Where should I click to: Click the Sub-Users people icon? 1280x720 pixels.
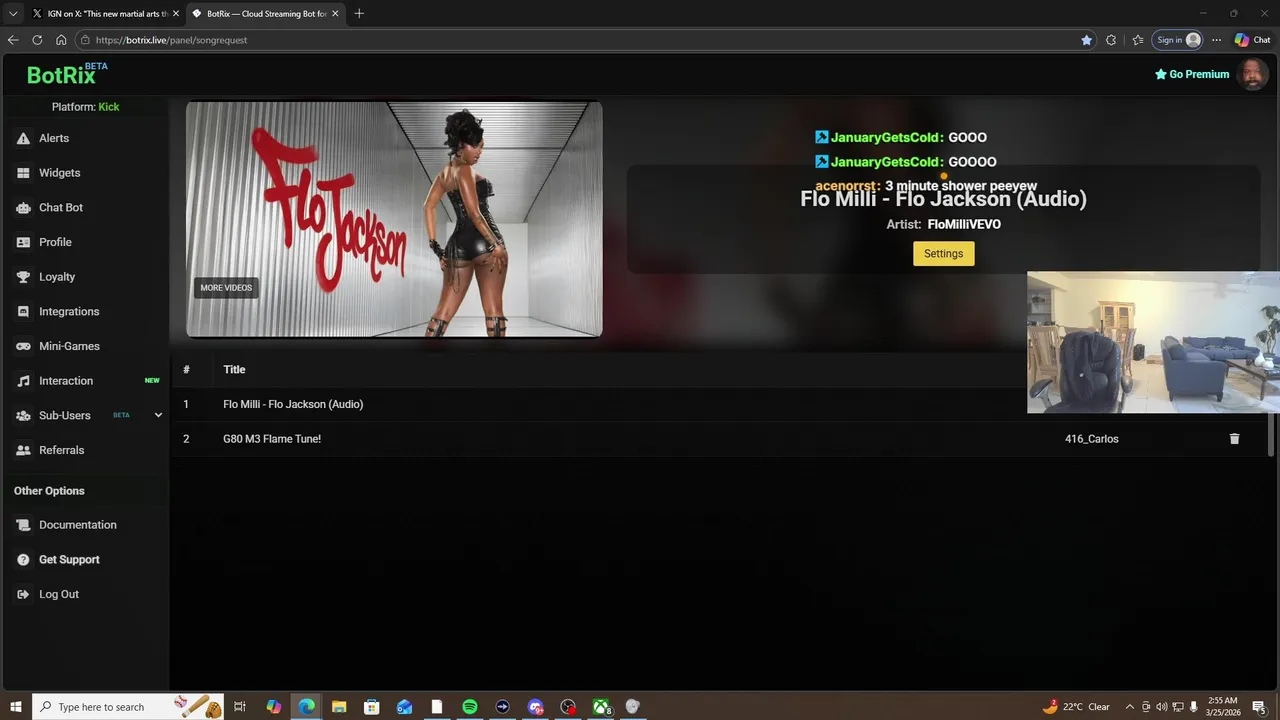[23, 415]
